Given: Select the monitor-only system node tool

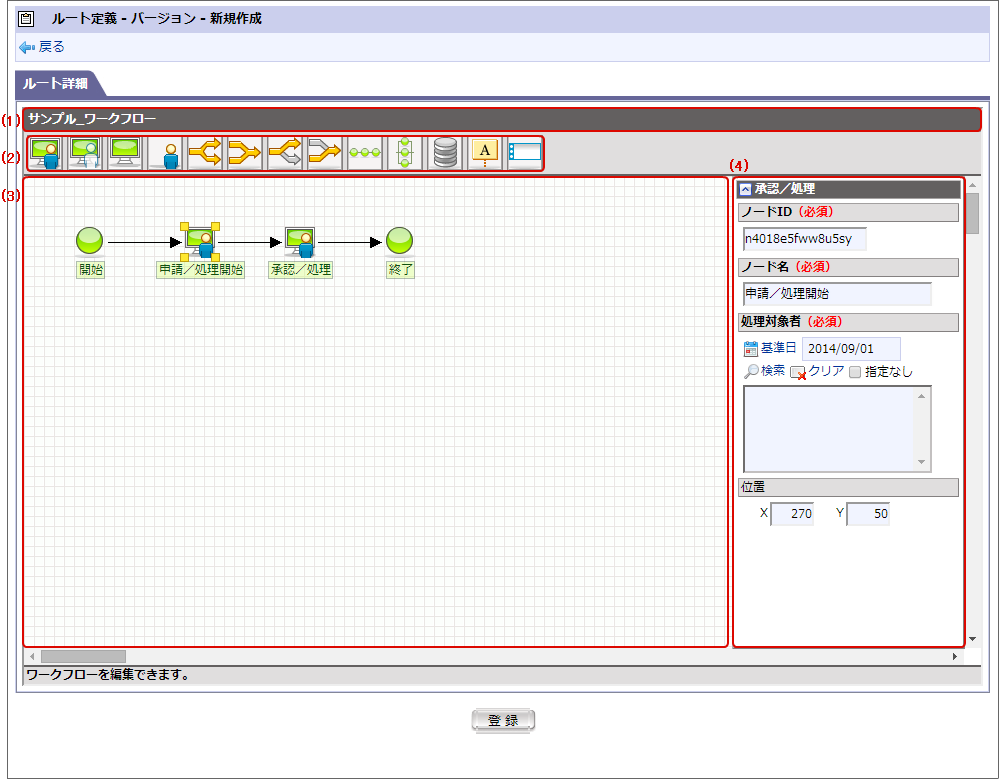Looking at the screenshot, I should [x=125, y=154].
